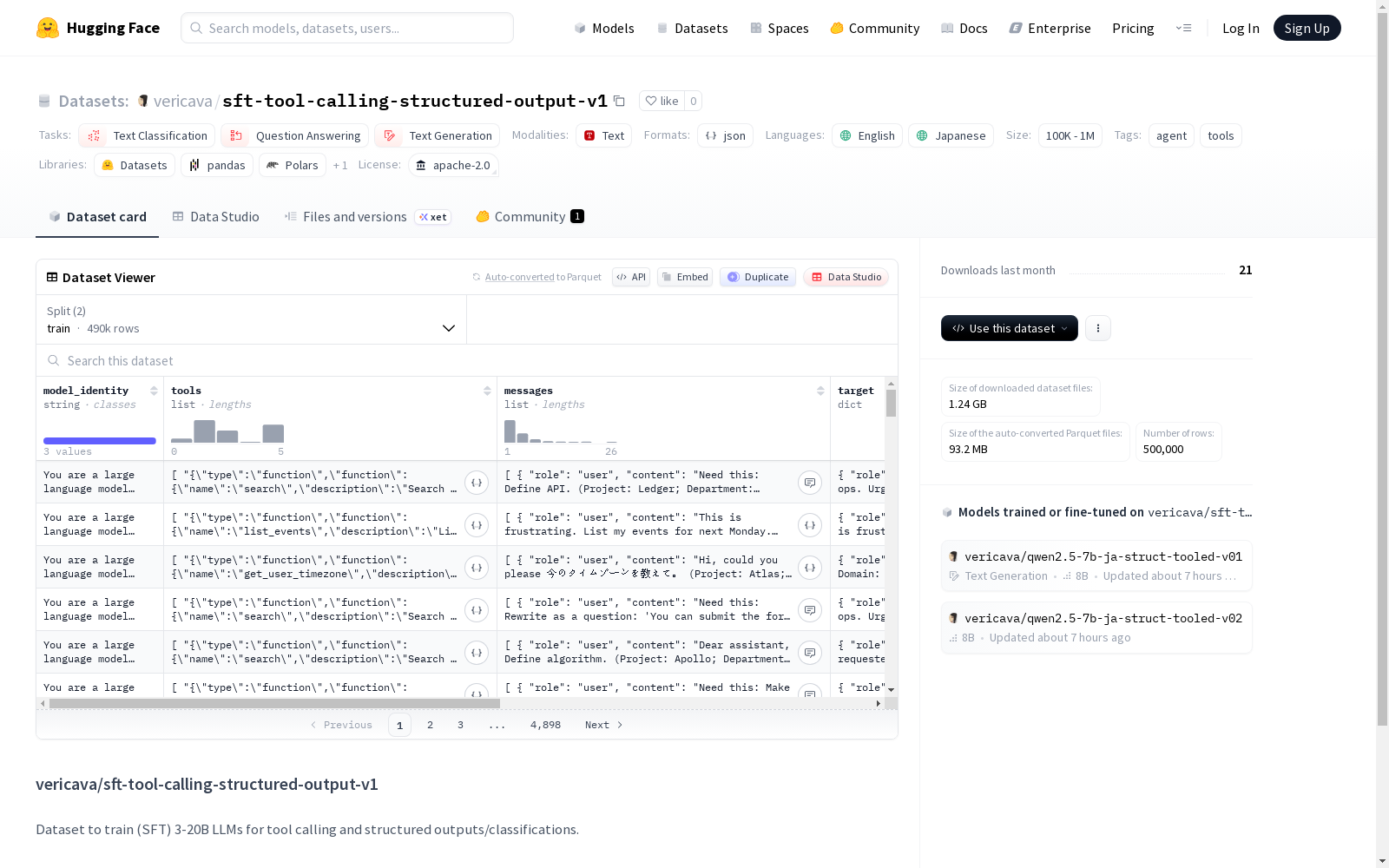Image resolution: width=1389 pixels, height=868 pixels.
Task: Open the Data Studio button in viewer header
Action: [846, 277]
